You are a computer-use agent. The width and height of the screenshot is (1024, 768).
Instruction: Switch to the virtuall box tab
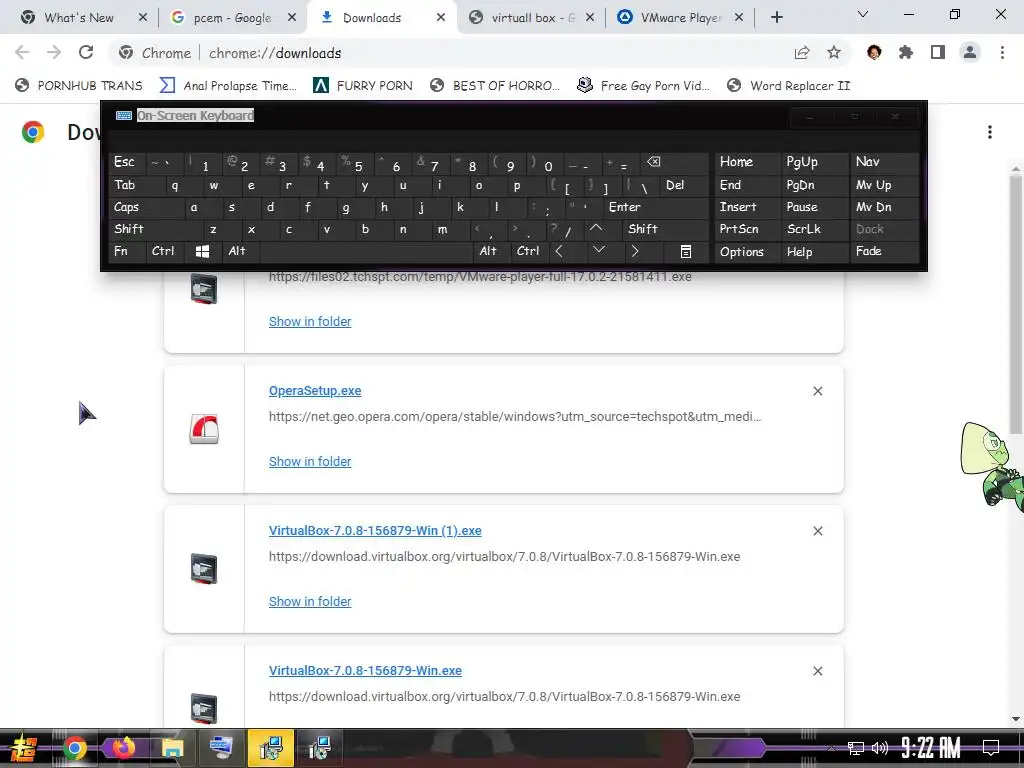(532, 18)
